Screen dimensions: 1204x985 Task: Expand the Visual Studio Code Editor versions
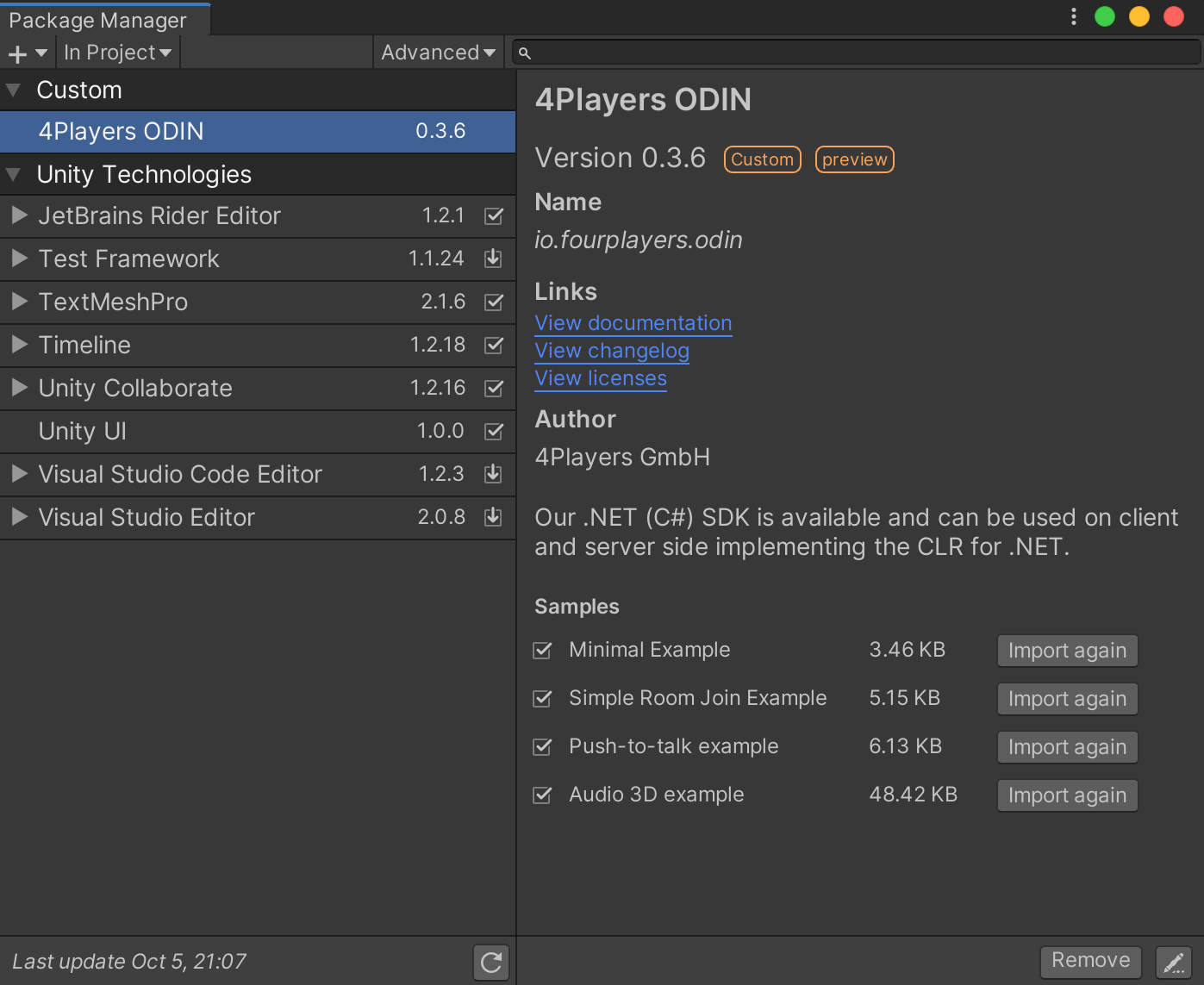click(x=19, y=474)
